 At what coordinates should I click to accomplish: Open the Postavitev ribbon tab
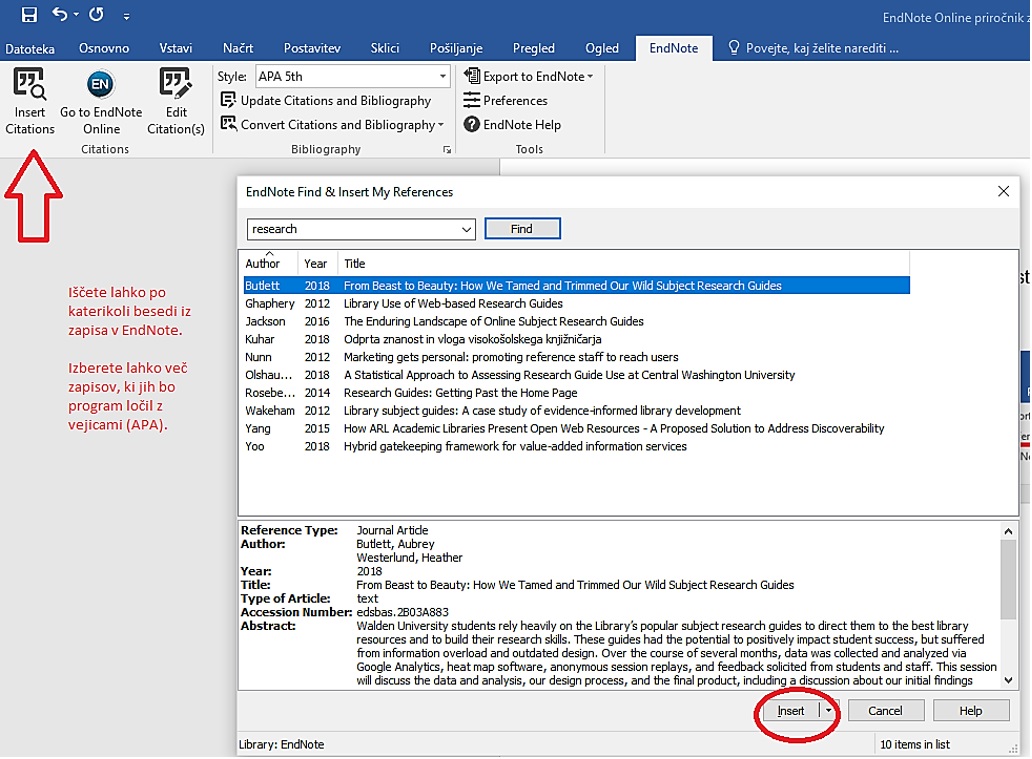tap(312, 48)
